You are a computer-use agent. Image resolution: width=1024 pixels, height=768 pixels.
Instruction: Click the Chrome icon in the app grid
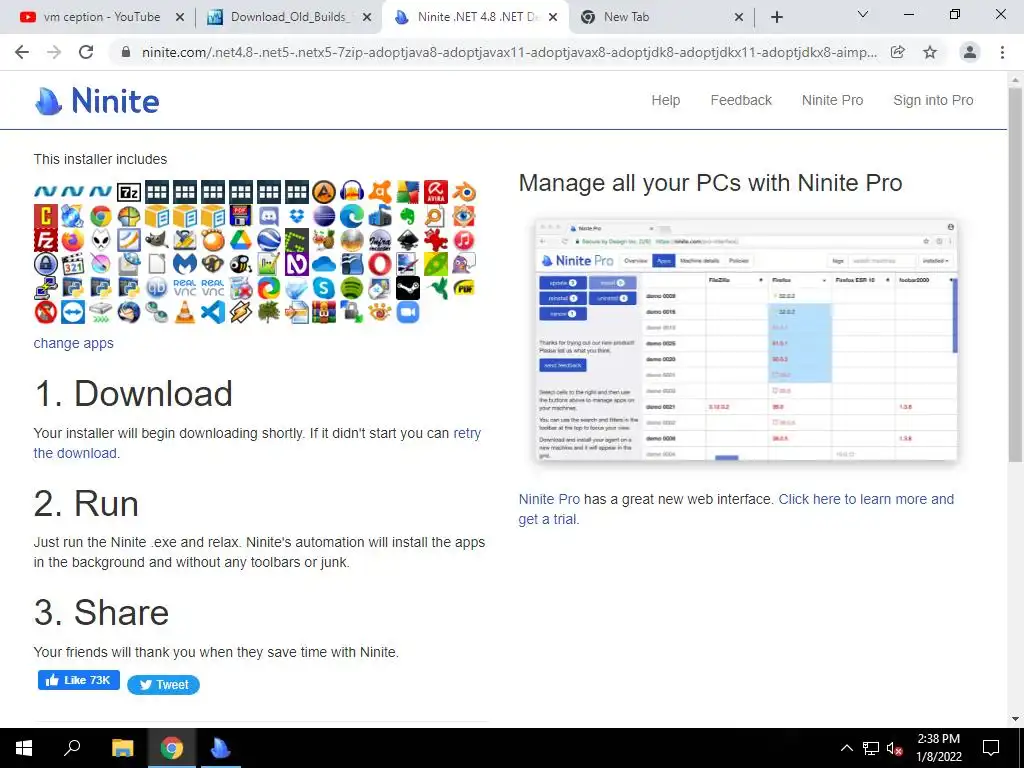coord(101,216)
